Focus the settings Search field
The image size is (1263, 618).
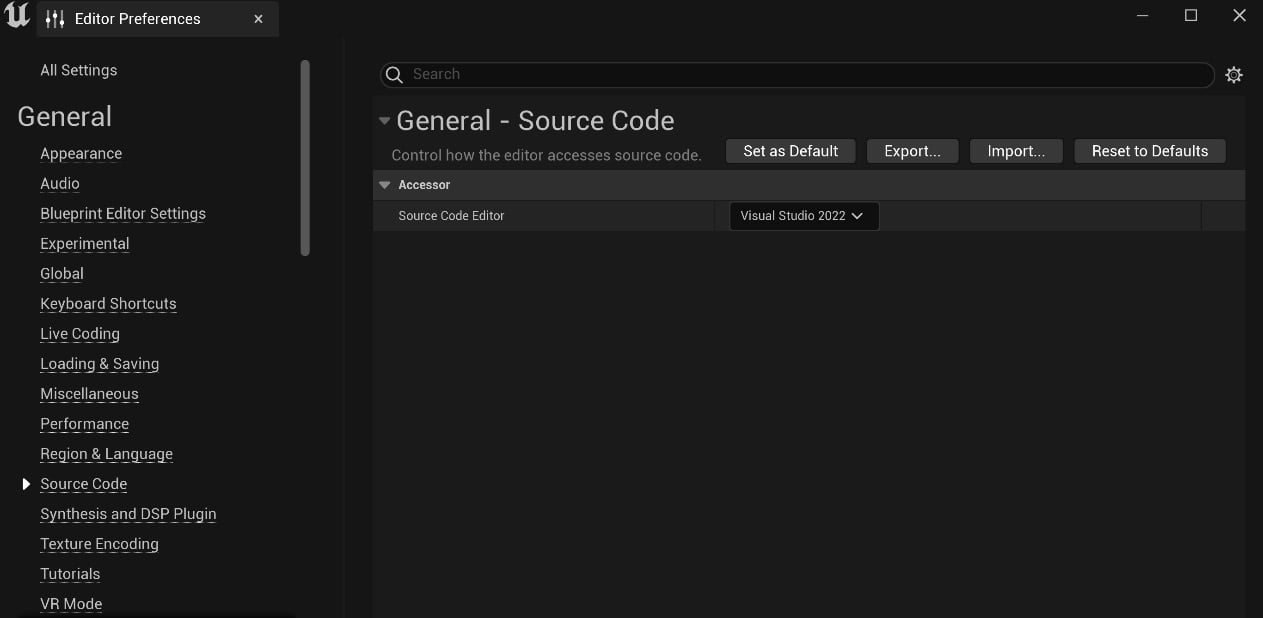pos(797,74)
